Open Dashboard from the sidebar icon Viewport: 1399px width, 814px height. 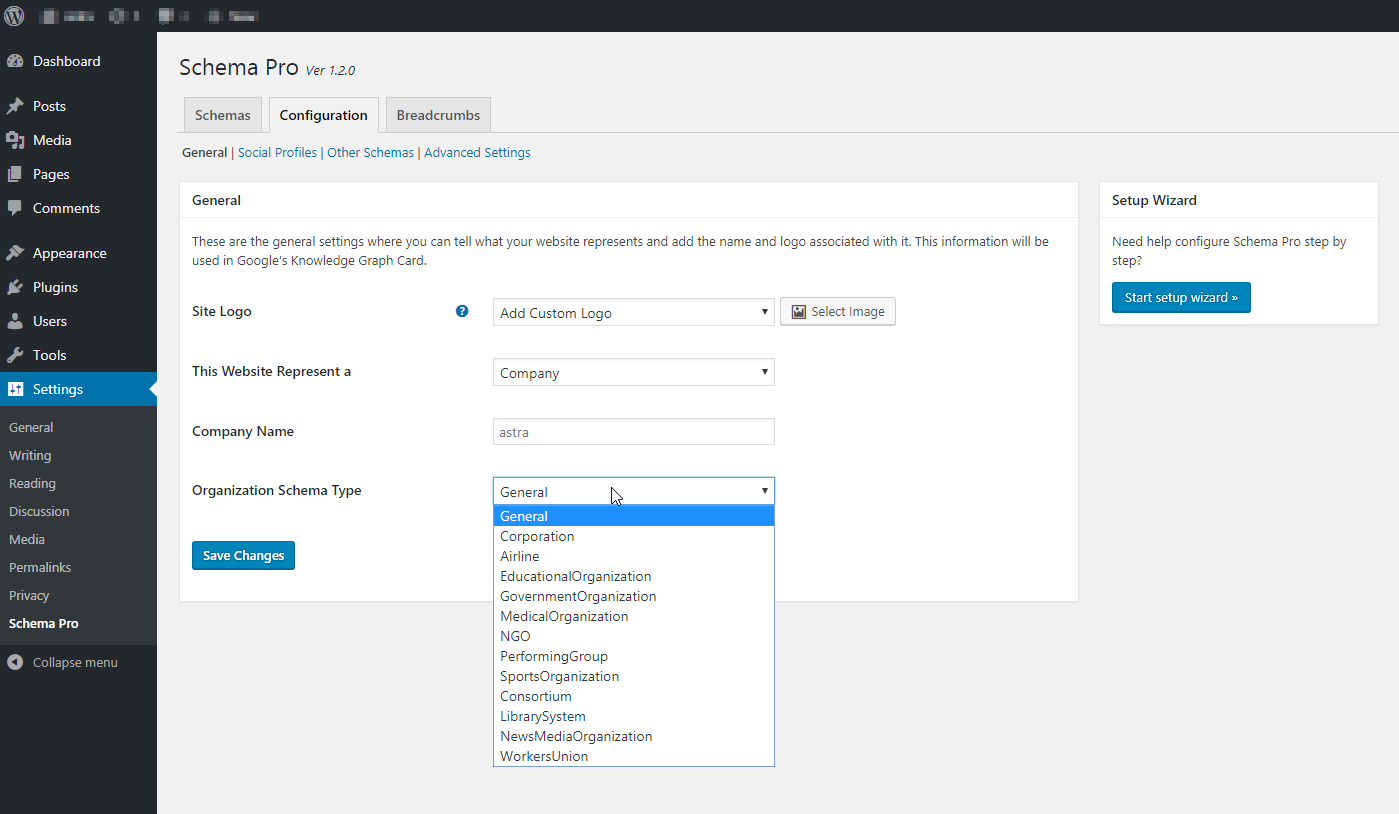coord(15,61)
